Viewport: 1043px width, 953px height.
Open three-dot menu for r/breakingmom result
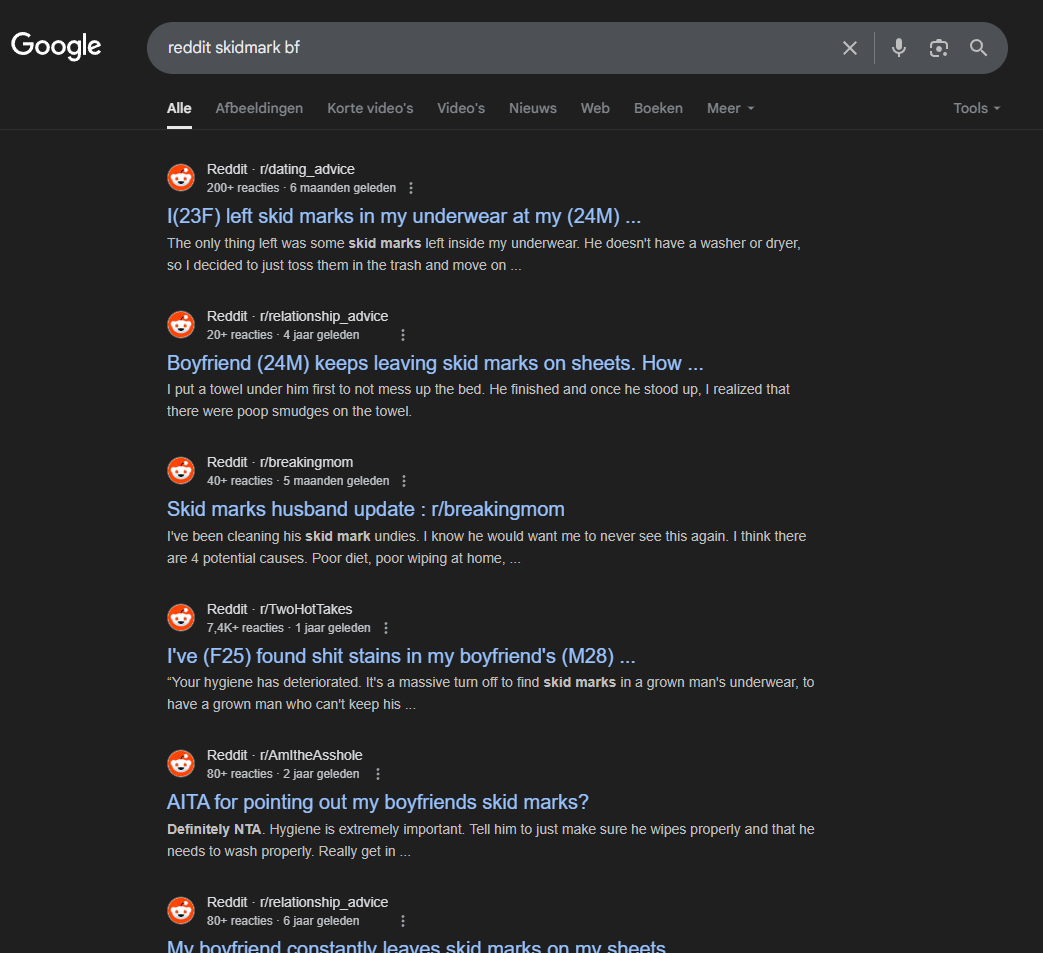(404, 481)
